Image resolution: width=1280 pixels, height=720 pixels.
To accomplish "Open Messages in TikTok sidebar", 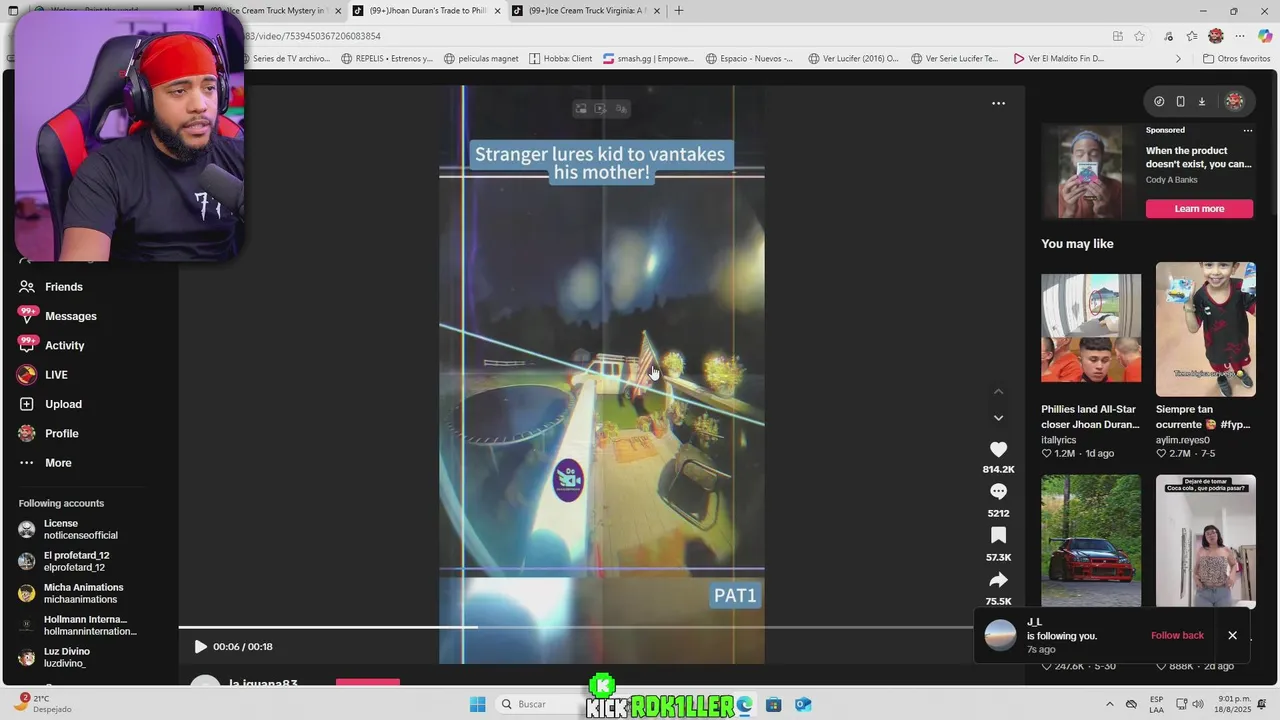I will tap(70, 316).
